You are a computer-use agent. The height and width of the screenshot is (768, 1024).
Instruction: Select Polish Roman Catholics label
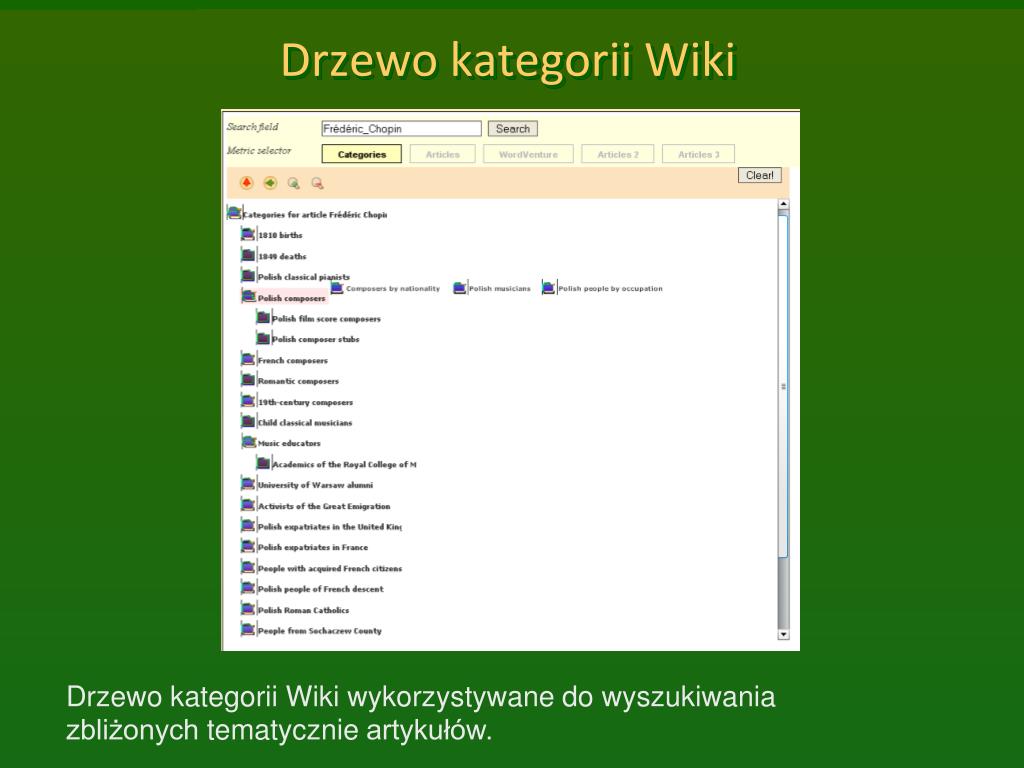(x=304, y=610)
